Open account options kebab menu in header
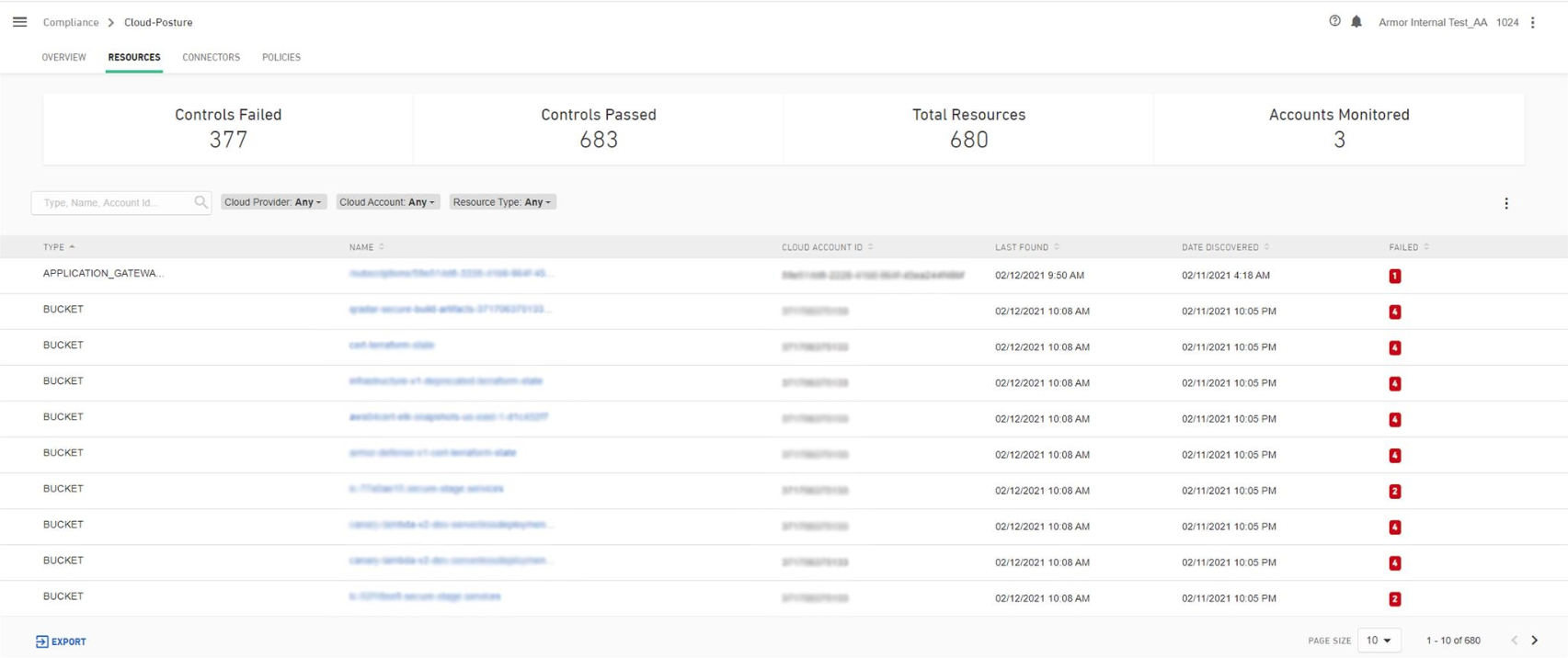Viewport: 1568px width, 658px height. [1533, 22]
